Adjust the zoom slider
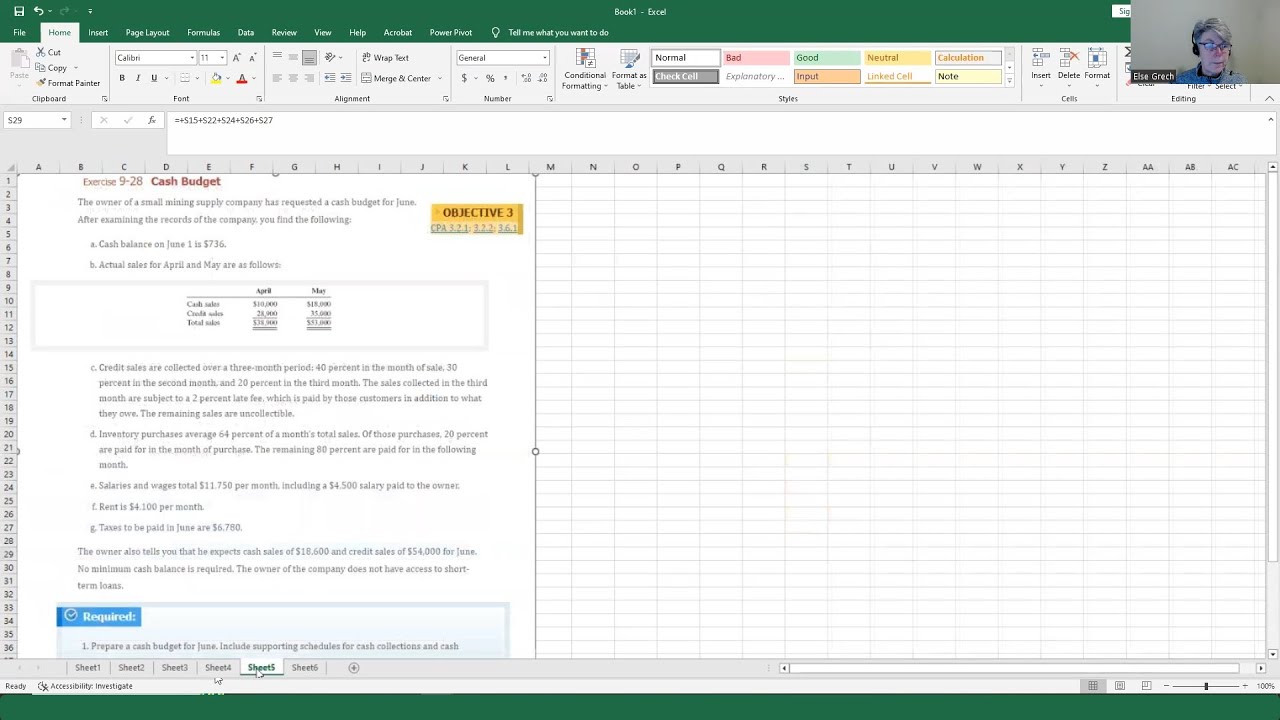Viewport: 1280px width, 720px height. pyautogui.click(x=1206, y=686)
